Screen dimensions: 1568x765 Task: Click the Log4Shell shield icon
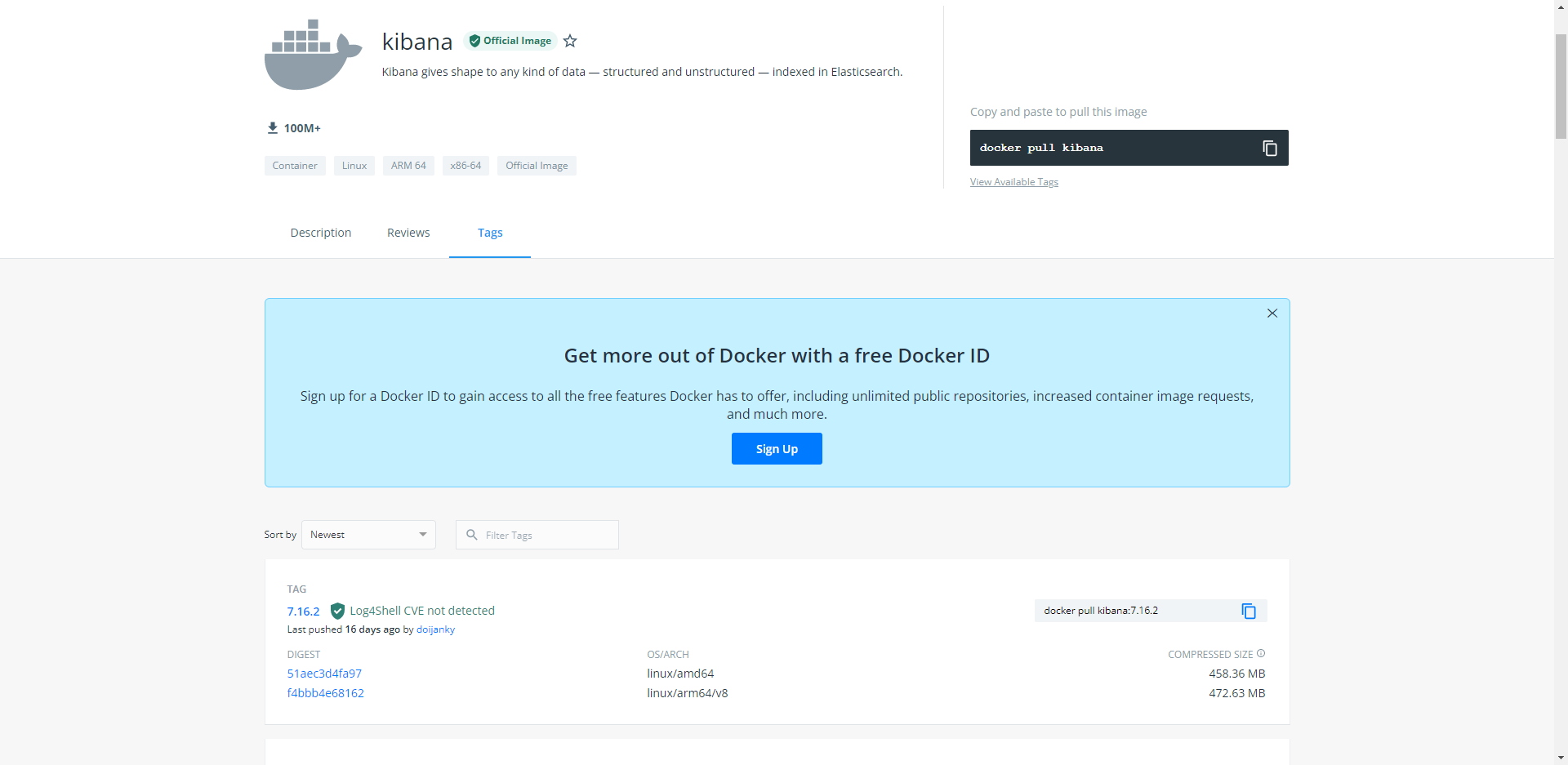coord(337,611)
